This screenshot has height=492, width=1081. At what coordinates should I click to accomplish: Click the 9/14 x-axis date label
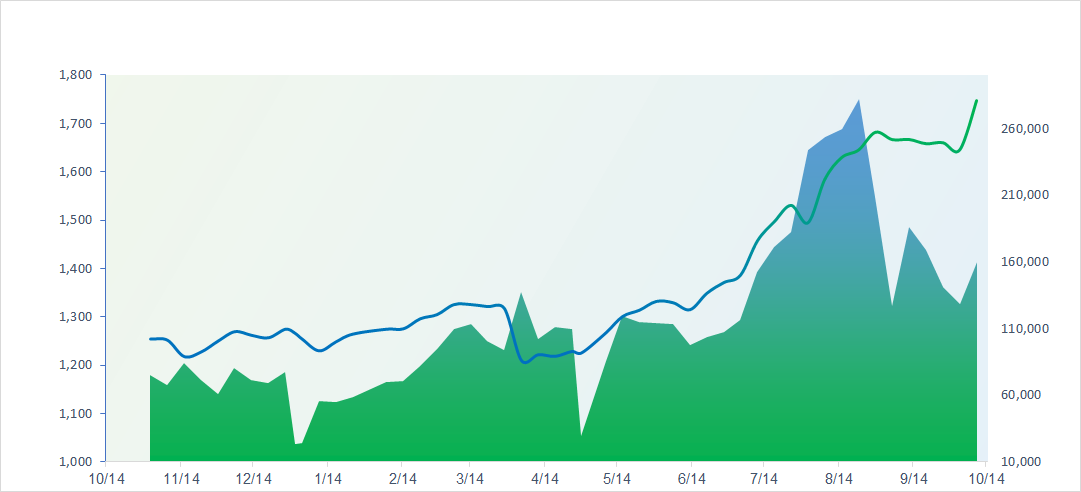tap(913, 479)
